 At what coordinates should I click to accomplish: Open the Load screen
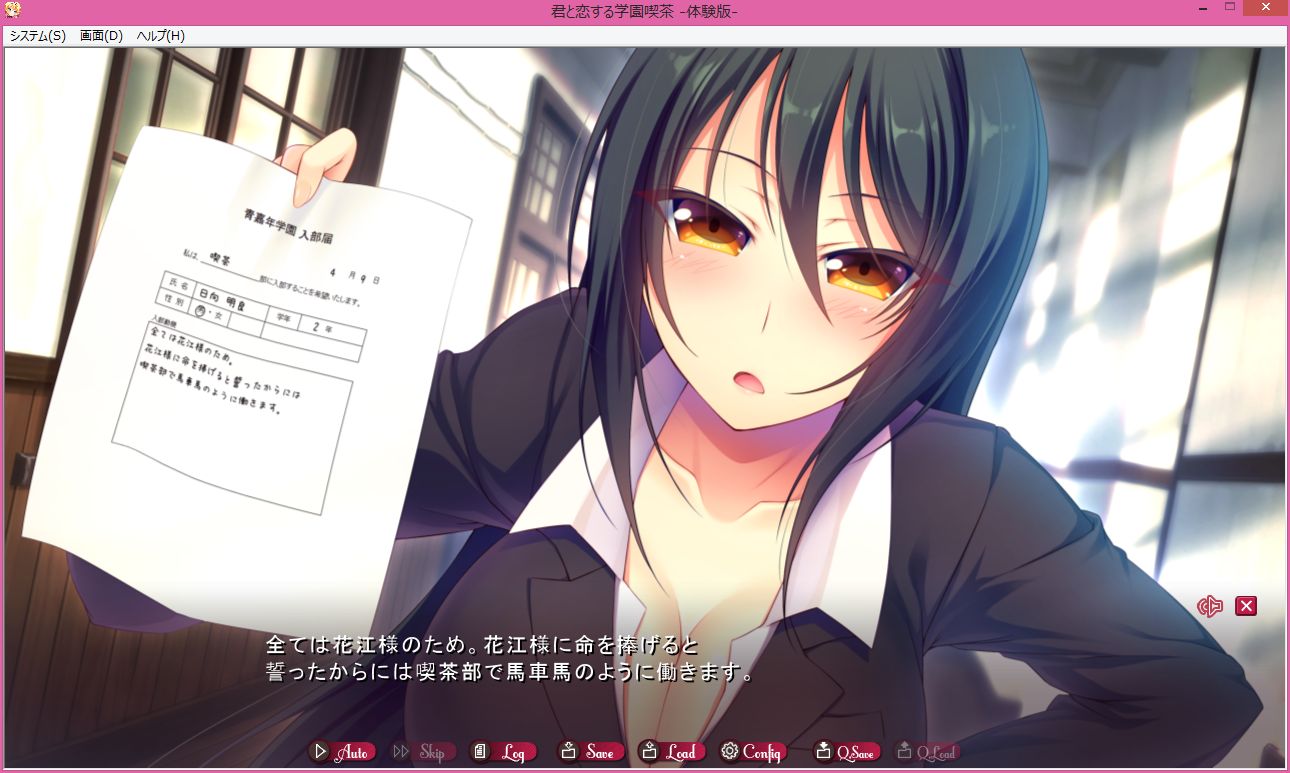click(671, 752)
